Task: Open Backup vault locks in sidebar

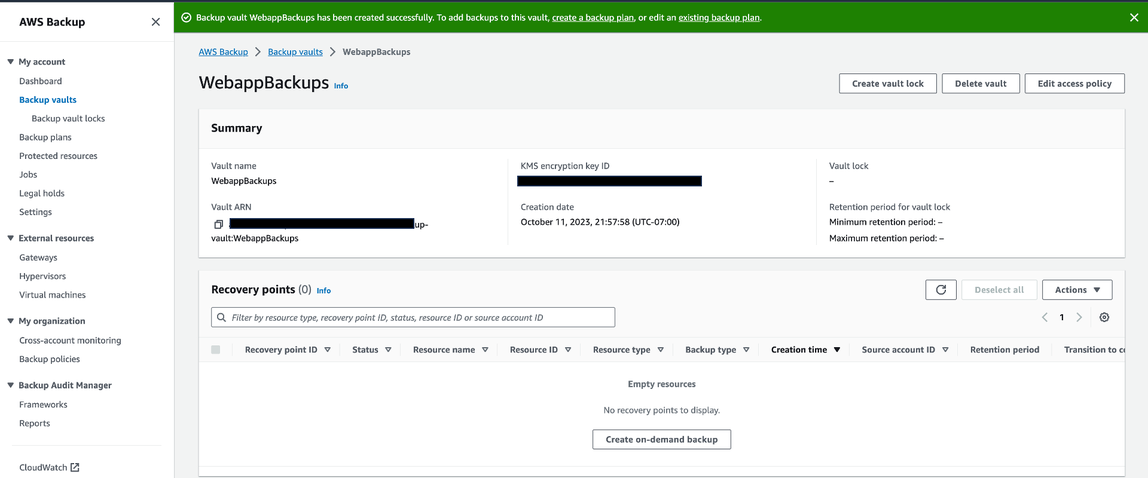Action: click(x=68, y=119)
